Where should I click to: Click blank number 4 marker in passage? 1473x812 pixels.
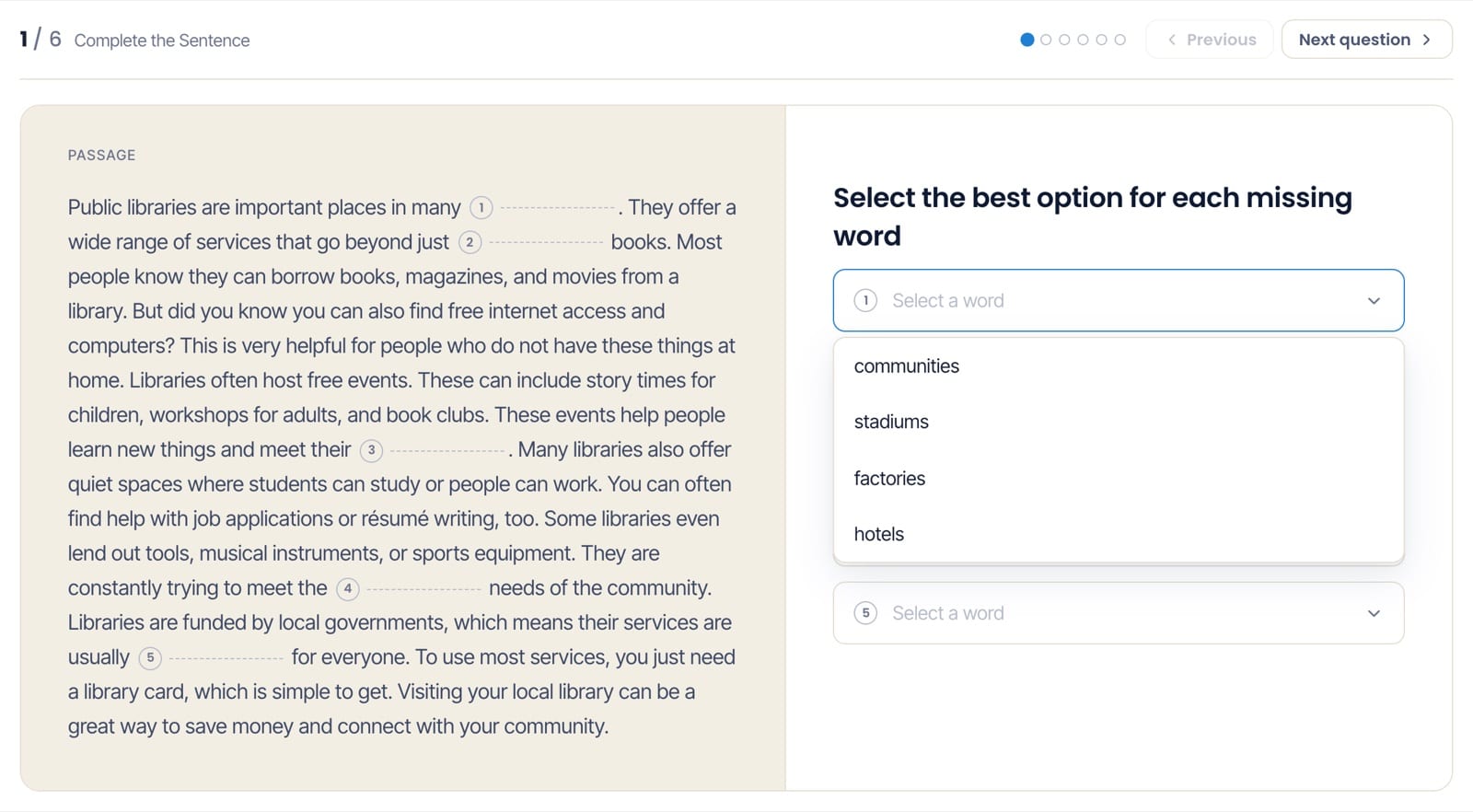coord(348,588)
